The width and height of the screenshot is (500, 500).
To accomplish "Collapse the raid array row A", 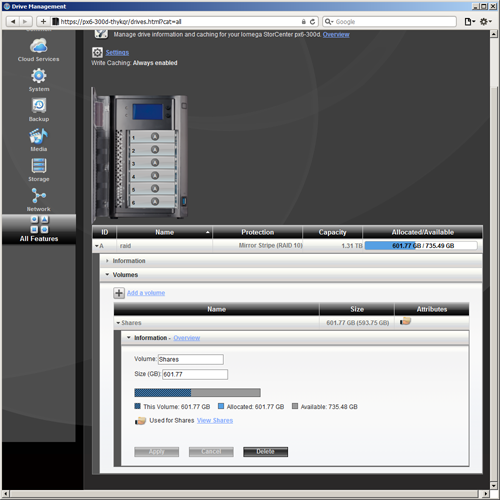I will click(97, 246).
